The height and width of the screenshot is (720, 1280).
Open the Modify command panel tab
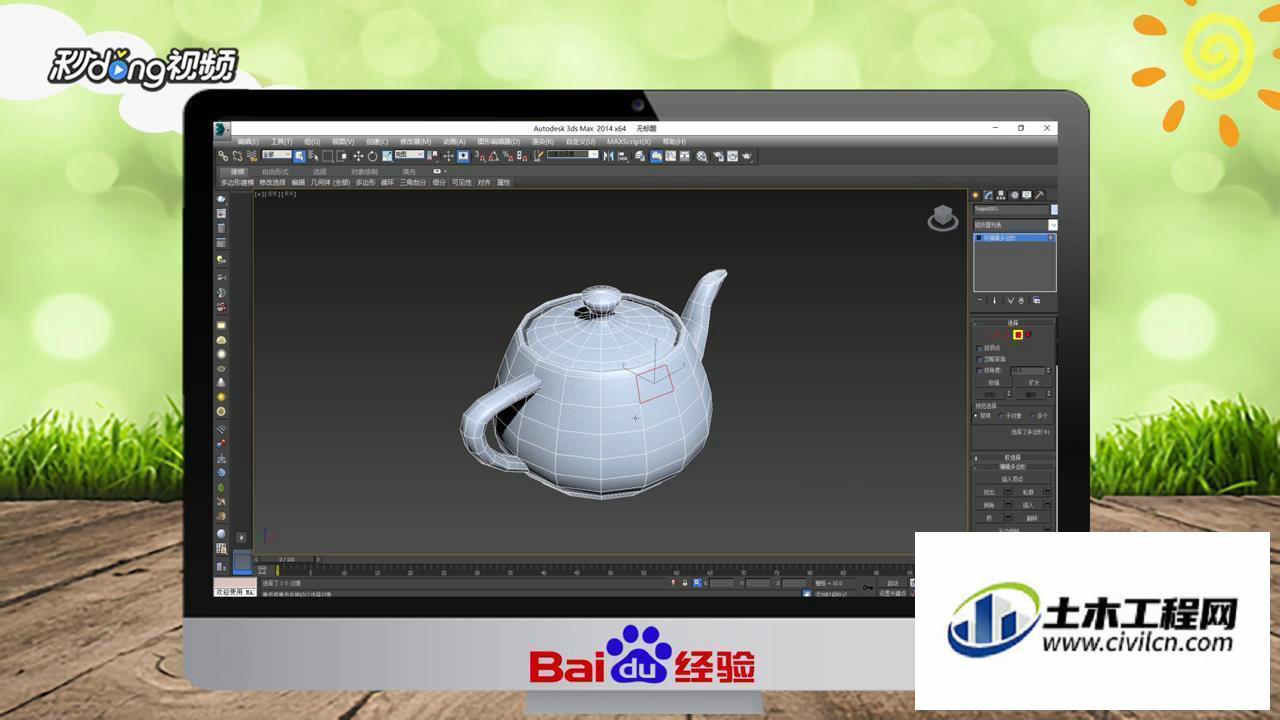pyautogui.click(x=988, y=195)
